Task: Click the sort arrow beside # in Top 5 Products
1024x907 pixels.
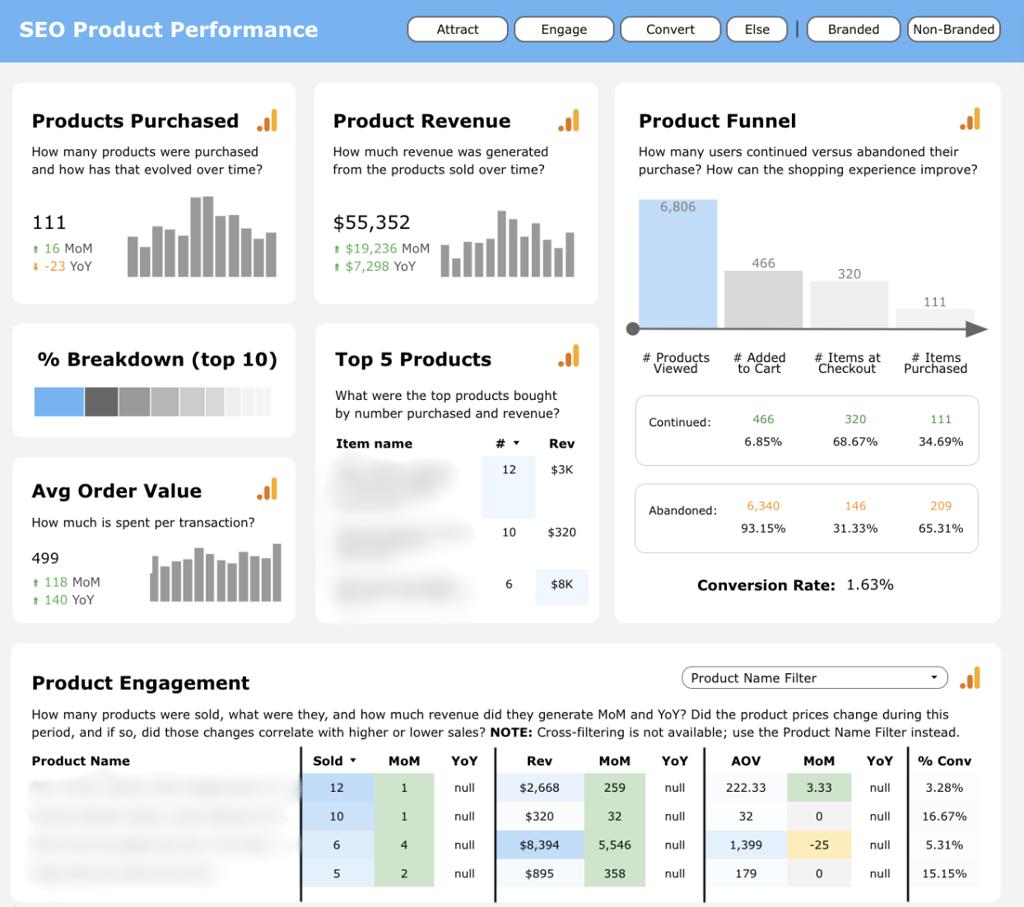Action: (x=517, y=443)
